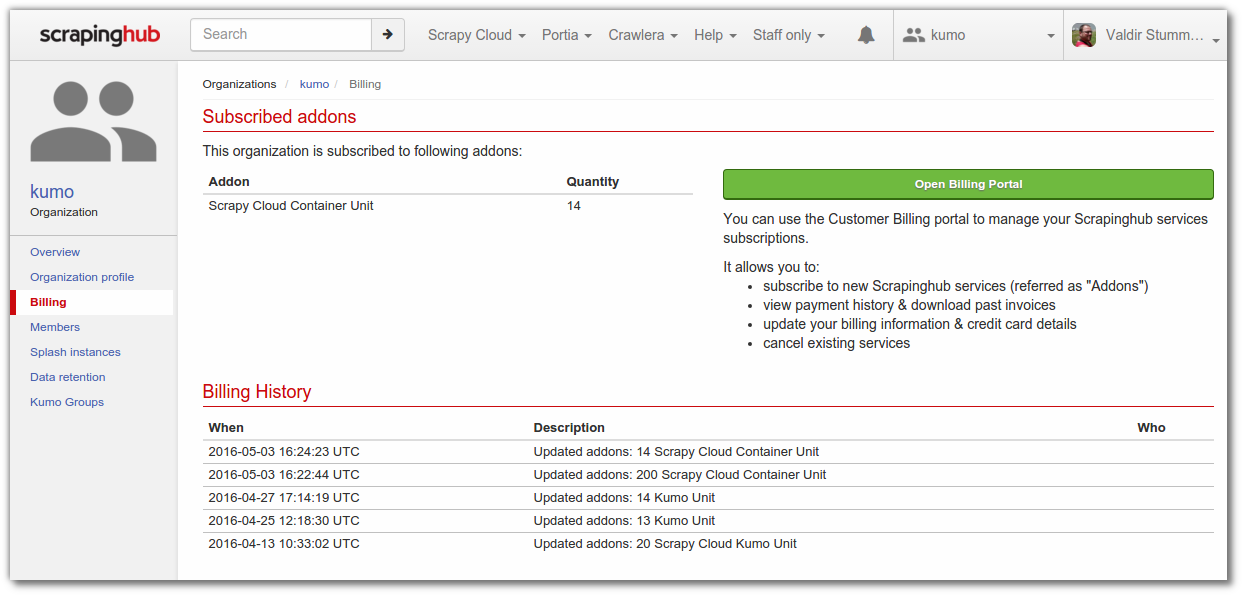The width and height of the screenshot is (1243, 596).
Task: Click Open Billing Portal button
Action: (968, 184)
